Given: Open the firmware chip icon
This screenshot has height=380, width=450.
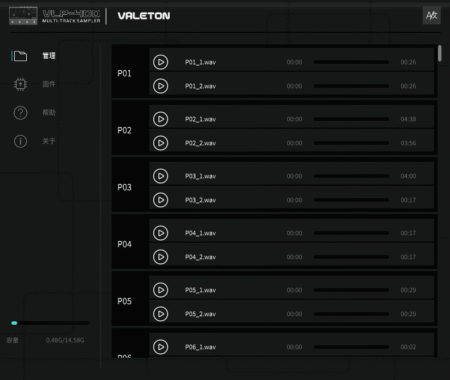Looking at the screenshot, I should (x=20, y=84).
